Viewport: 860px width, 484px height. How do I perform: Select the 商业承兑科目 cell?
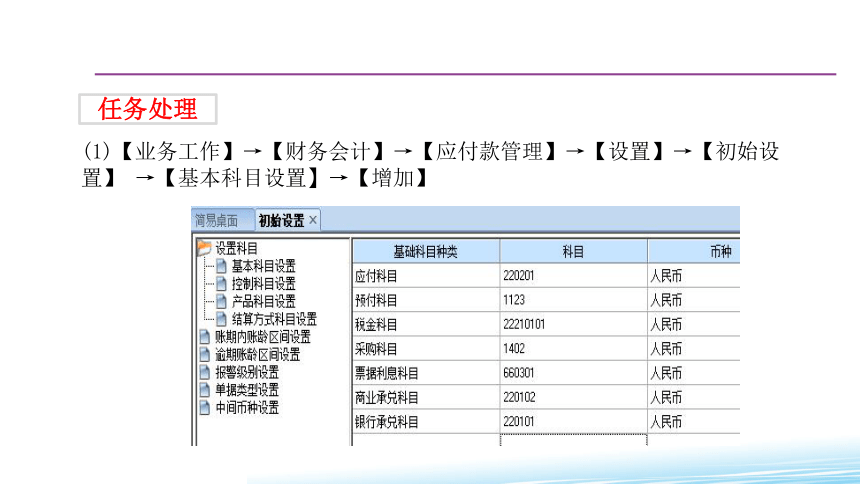coord(426,397)
